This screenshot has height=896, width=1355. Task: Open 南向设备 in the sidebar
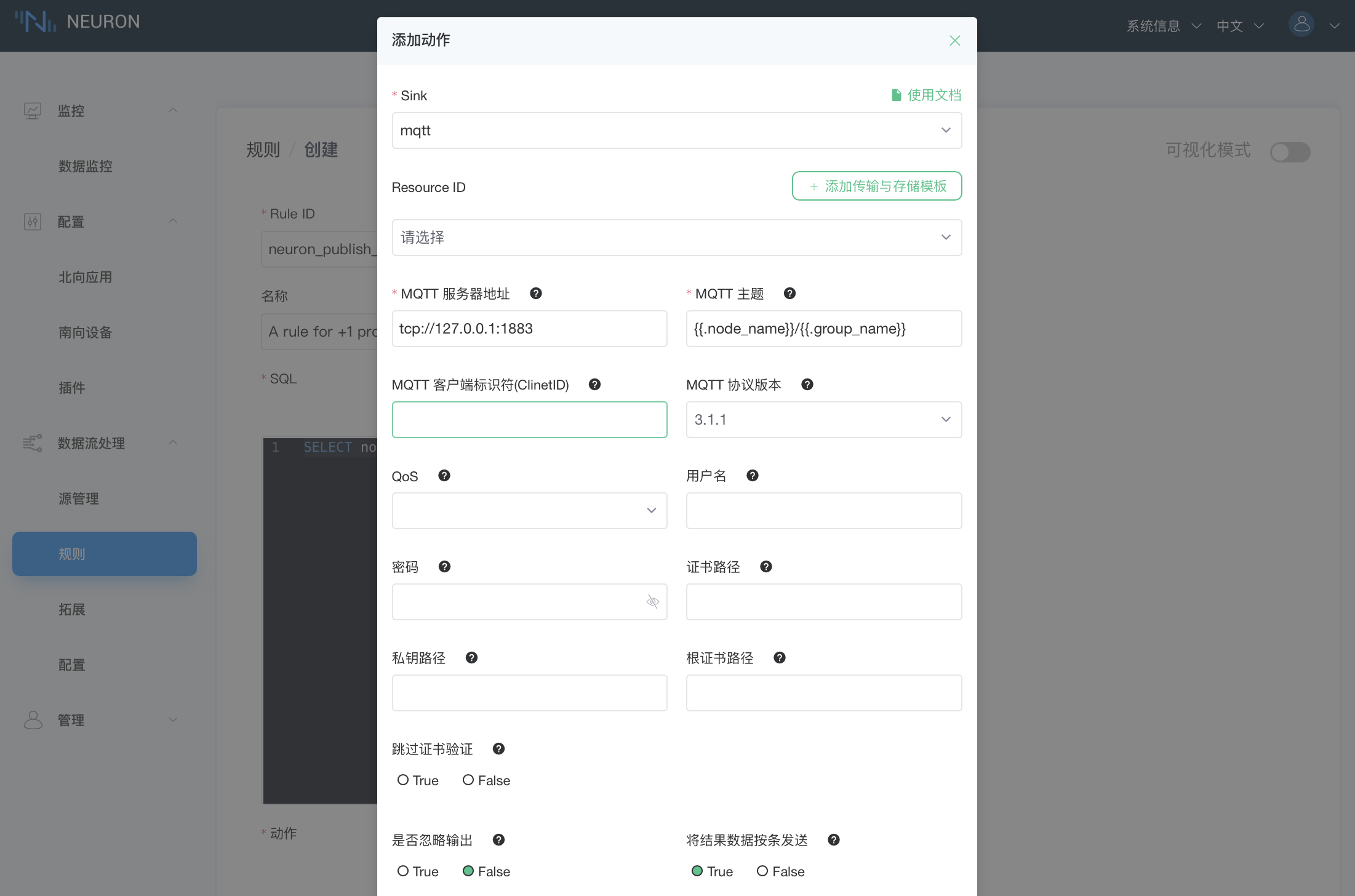point(85,332)
